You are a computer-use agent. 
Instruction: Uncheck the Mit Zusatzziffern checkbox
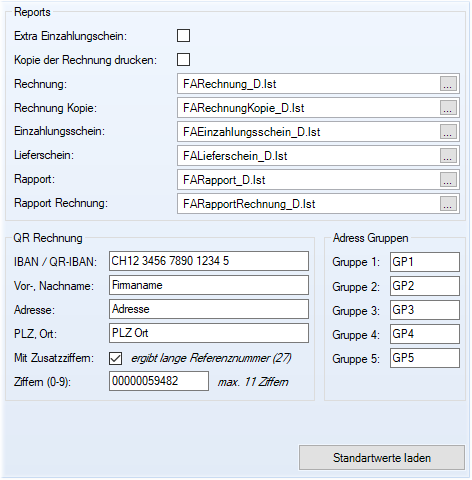tap(115, 359)
